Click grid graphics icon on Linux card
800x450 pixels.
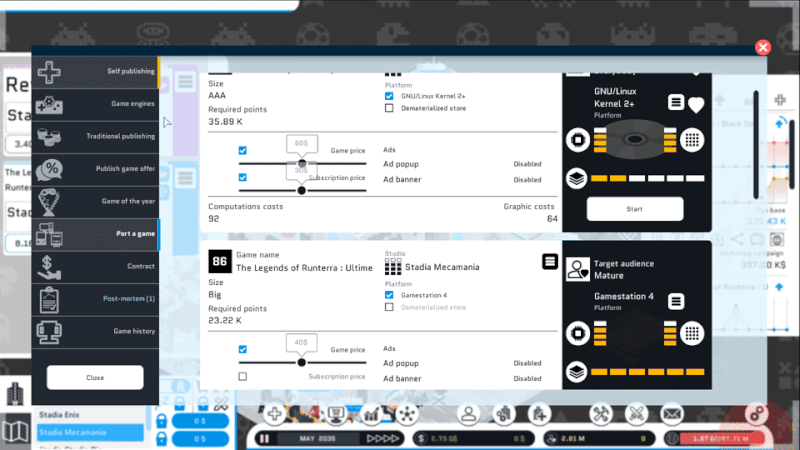(692, 140)
